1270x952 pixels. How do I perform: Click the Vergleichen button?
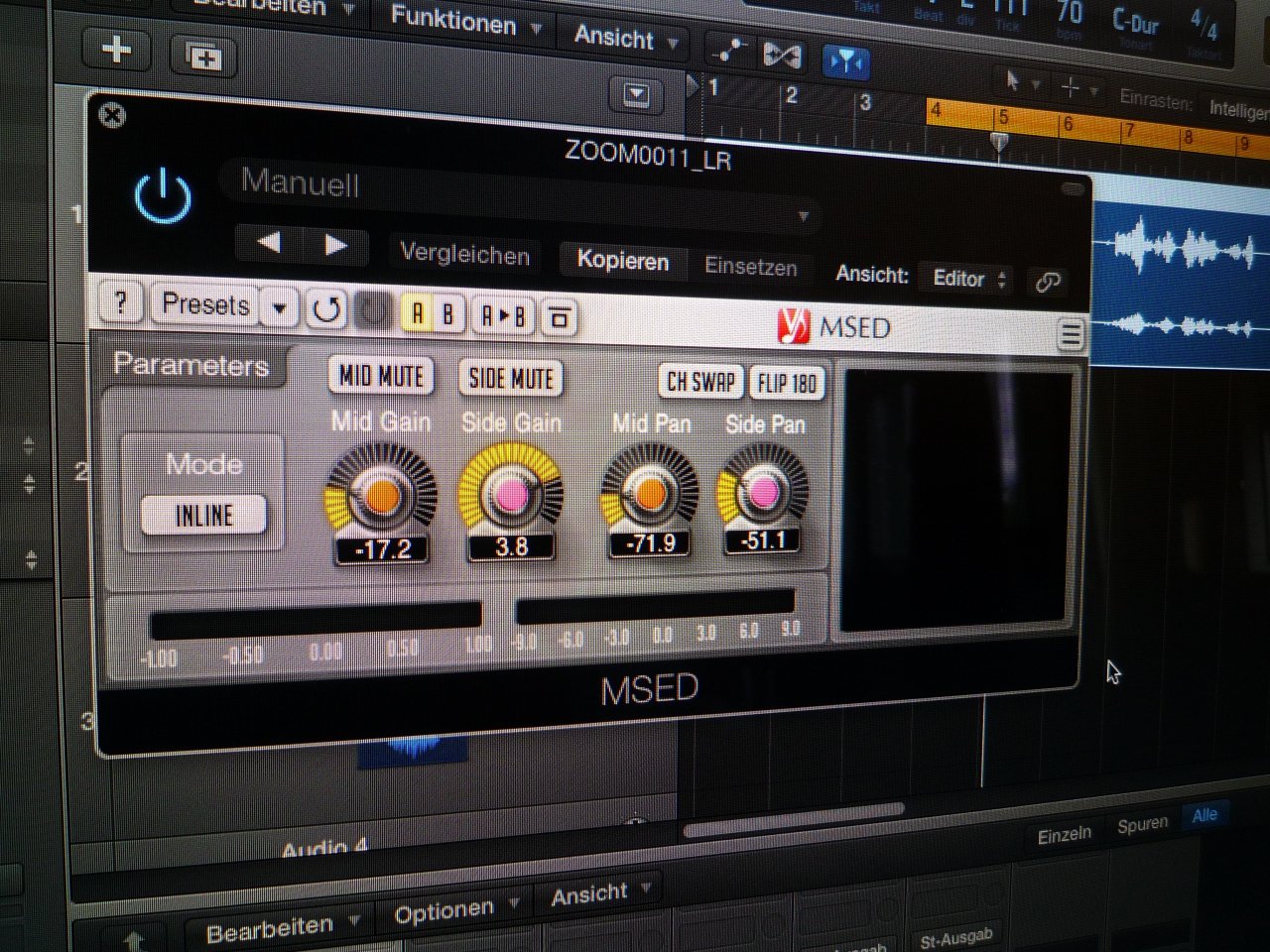pos(464,255)
